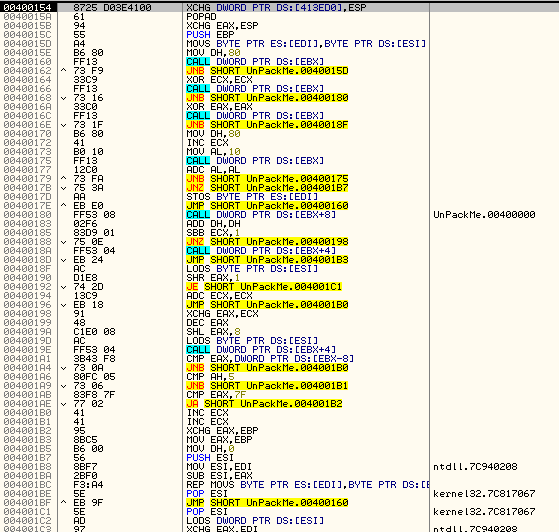Select the highlighted address 00400154 row
Viewport: 559px width, 532px height.
coord(280,7)
